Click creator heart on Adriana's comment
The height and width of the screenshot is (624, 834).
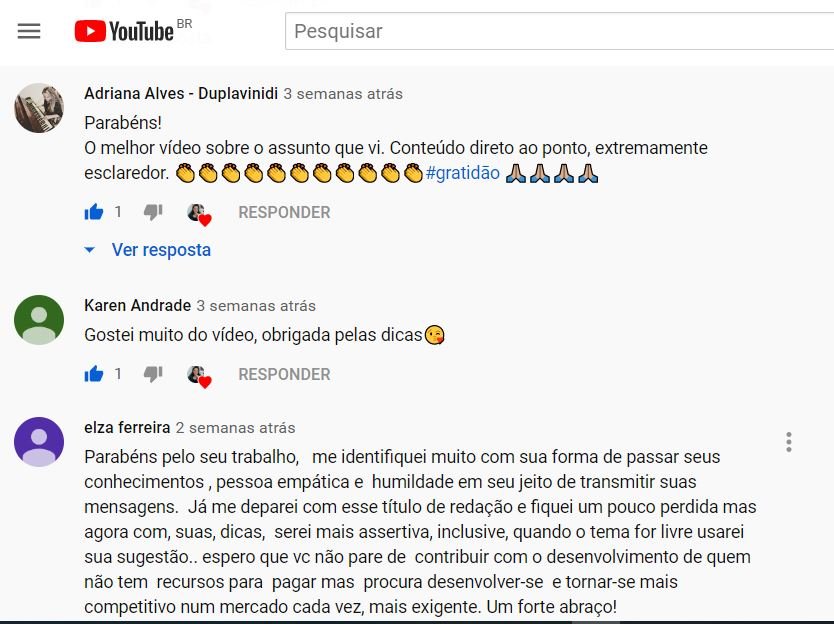pos(199,214)
